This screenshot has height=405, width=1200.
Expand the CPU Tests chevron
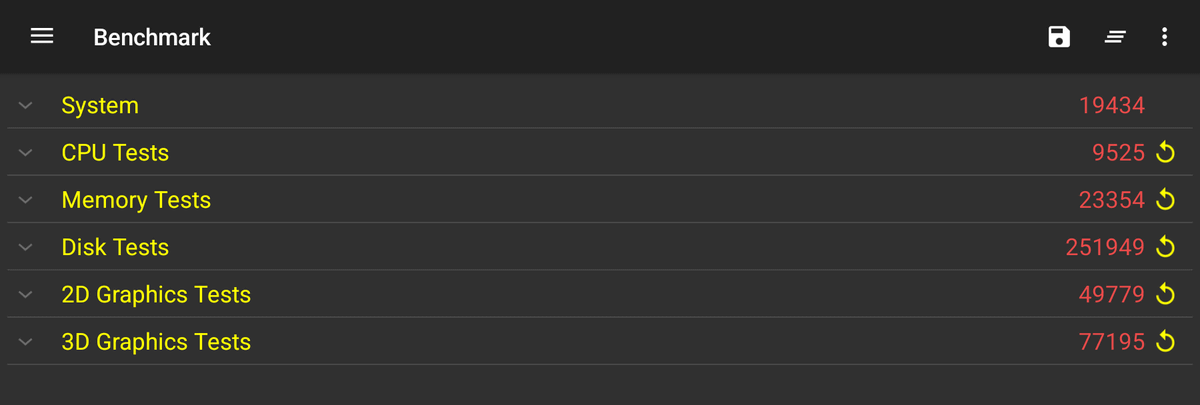(x=26, y=153)
